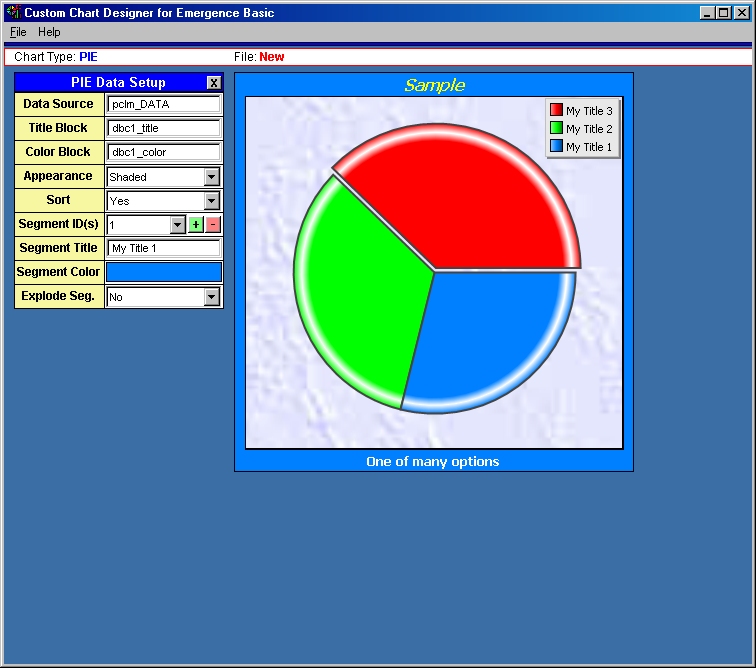756x668 pixels.
Task: Close the PIE Data Setup panel
Action: tap(214, 83)
